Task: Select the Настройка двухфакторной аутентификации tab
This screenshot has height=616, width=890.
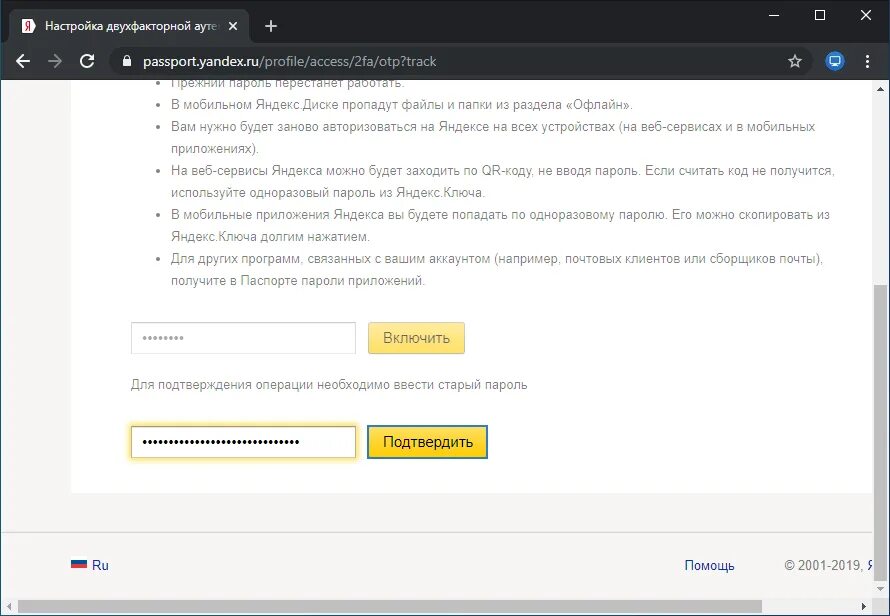Action: coord(129,26)
